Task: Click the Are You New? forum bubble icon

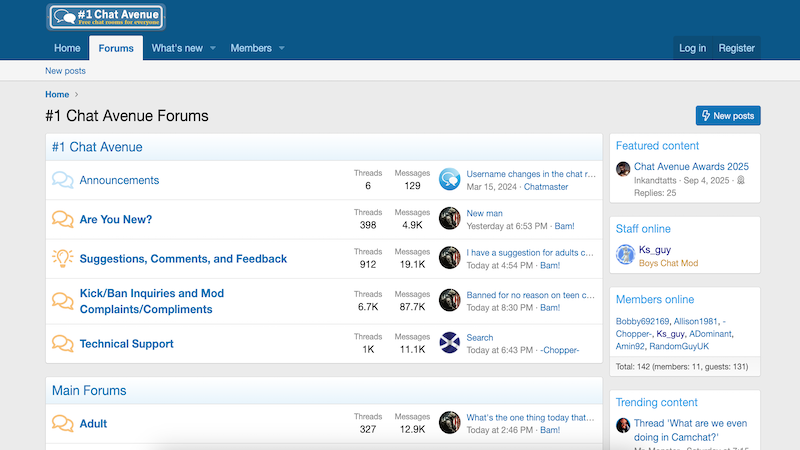Action: pyautogui.click(x=62, y=219)
